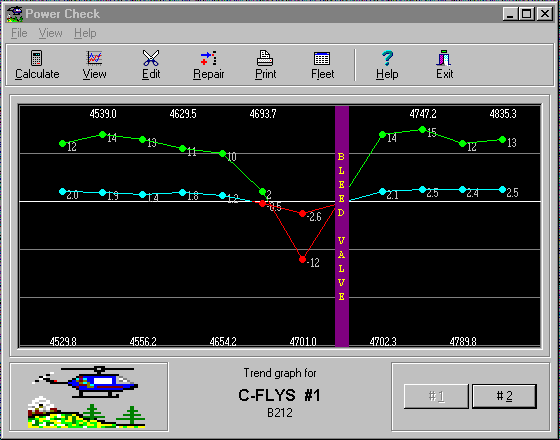560x440 pixels.
Task: Click the Power Check title bar icon
Action: pyautogui.click(x=14, y=14)
